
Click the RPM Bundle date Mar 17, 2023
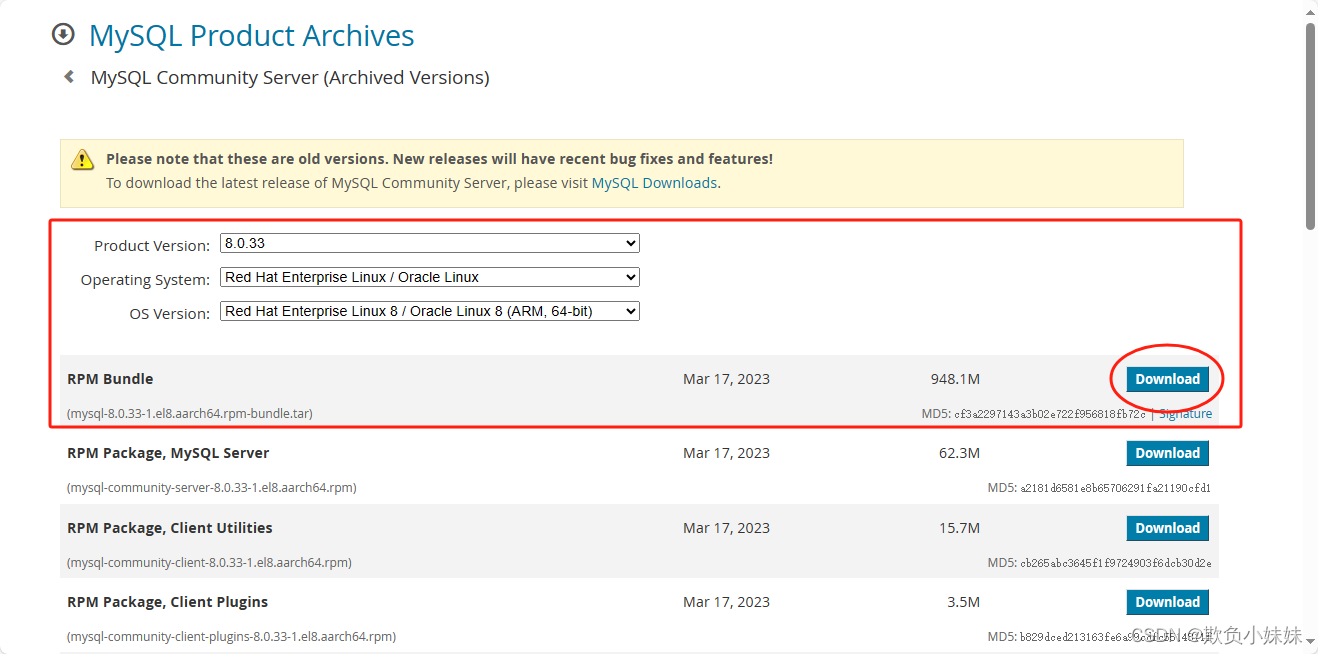tap(726, 379)
